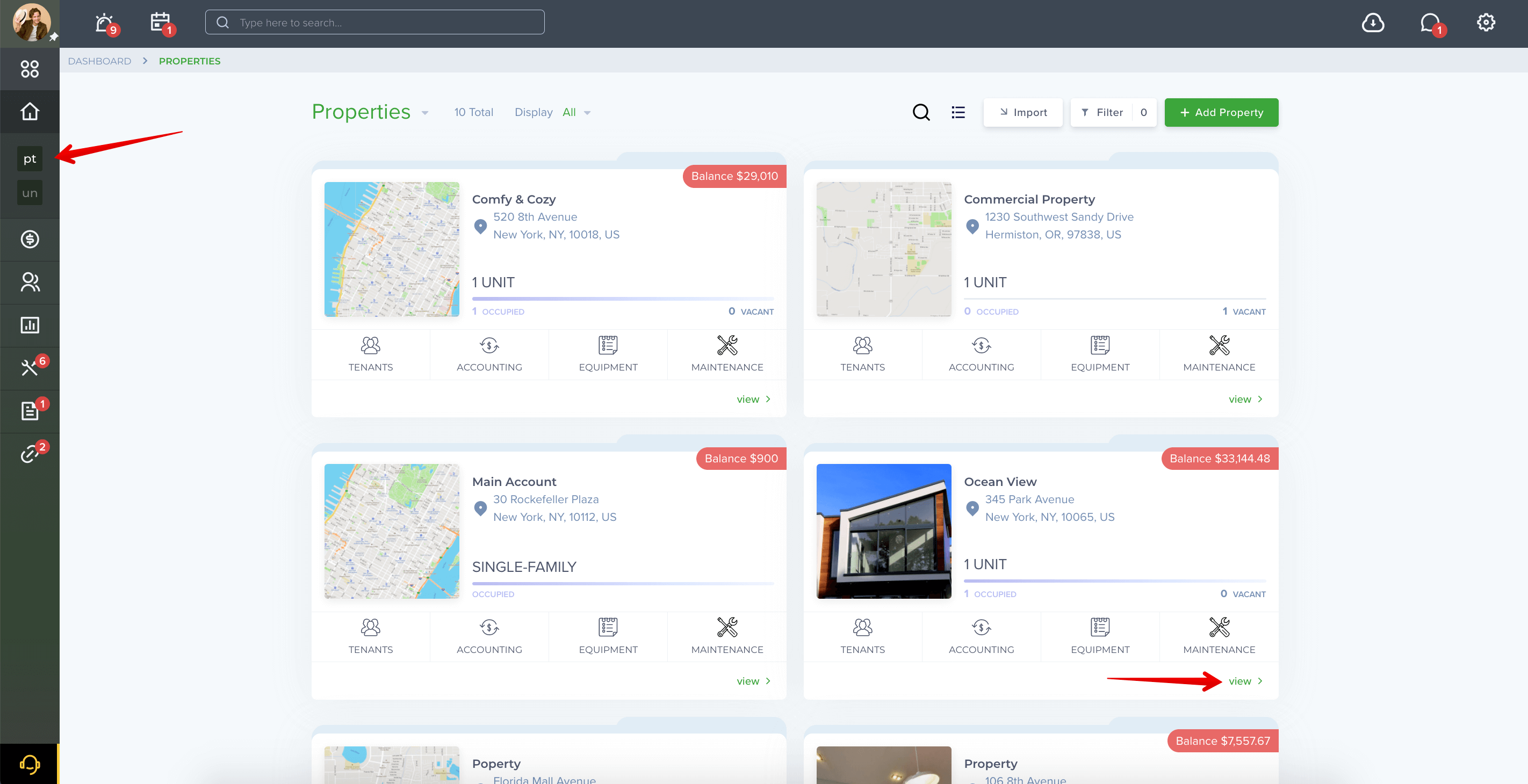Click the properties search magnifier icon
The width and height of the screenshot is (1528, 784).
(920, 112)
